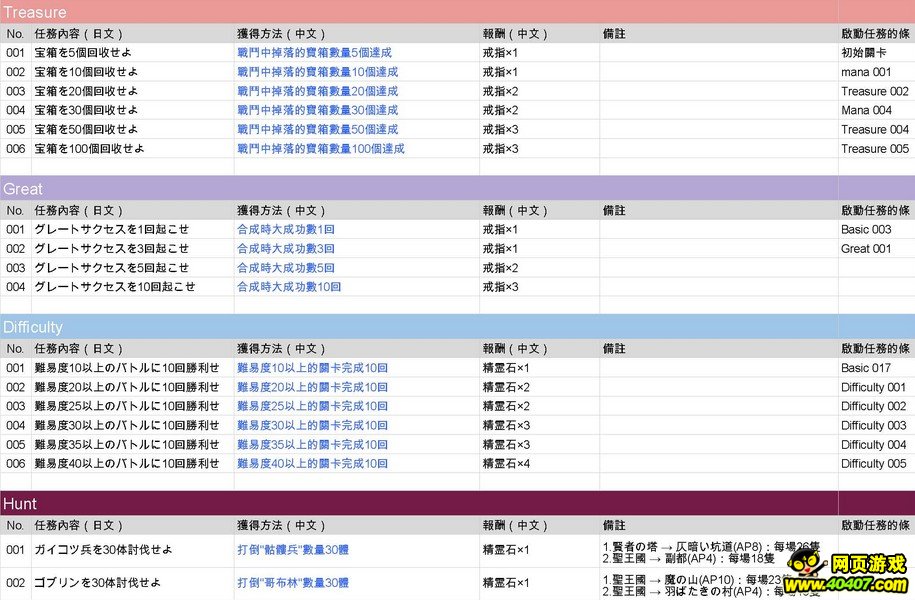Select cell グレートサクセスを1回起こせ
Image resolution: width=915 pixels, height=600 pixels.
tap(132, 229)
